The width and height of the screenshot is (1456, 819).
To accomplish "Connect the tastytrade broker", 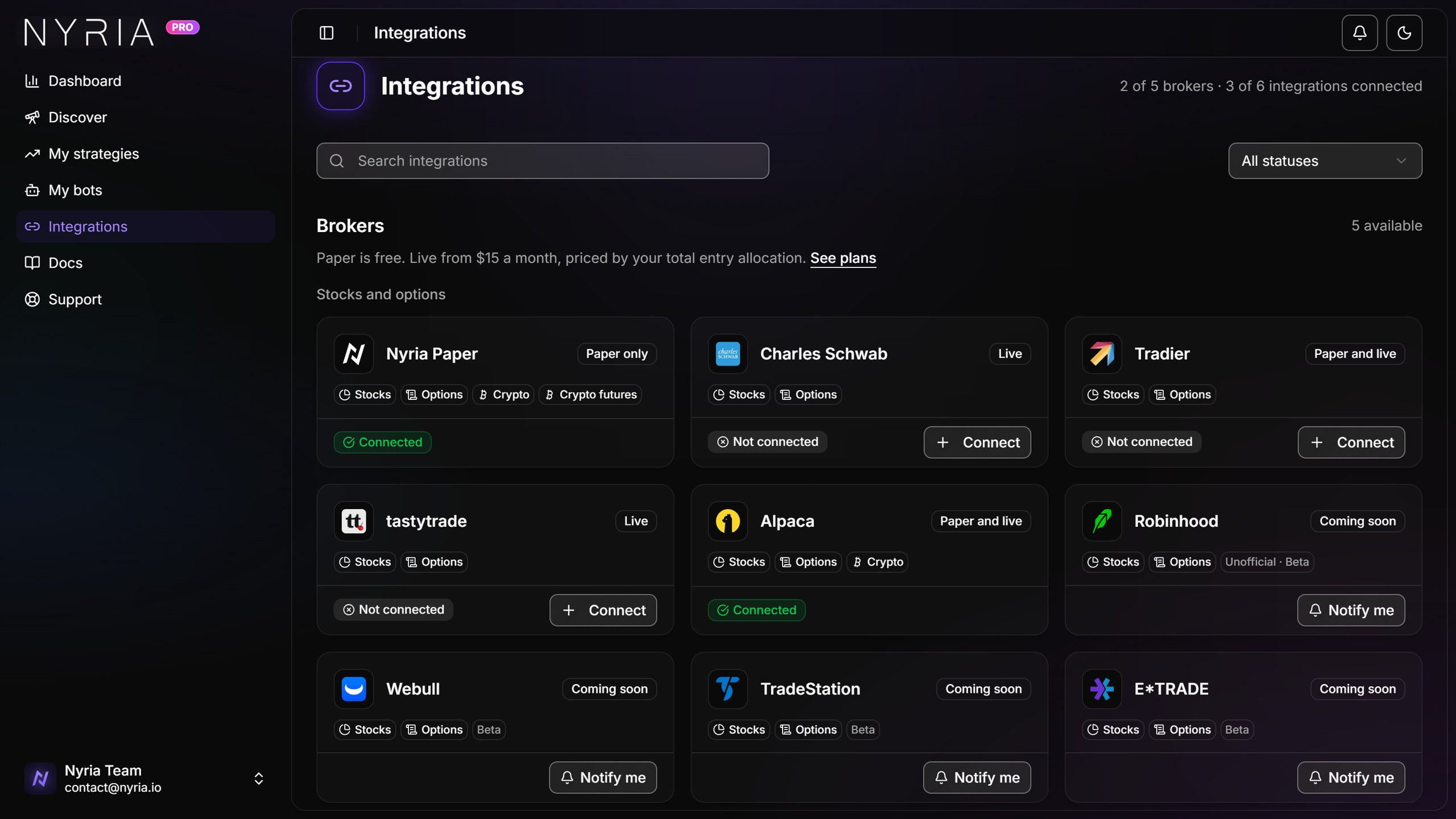I will click(603, 610).
